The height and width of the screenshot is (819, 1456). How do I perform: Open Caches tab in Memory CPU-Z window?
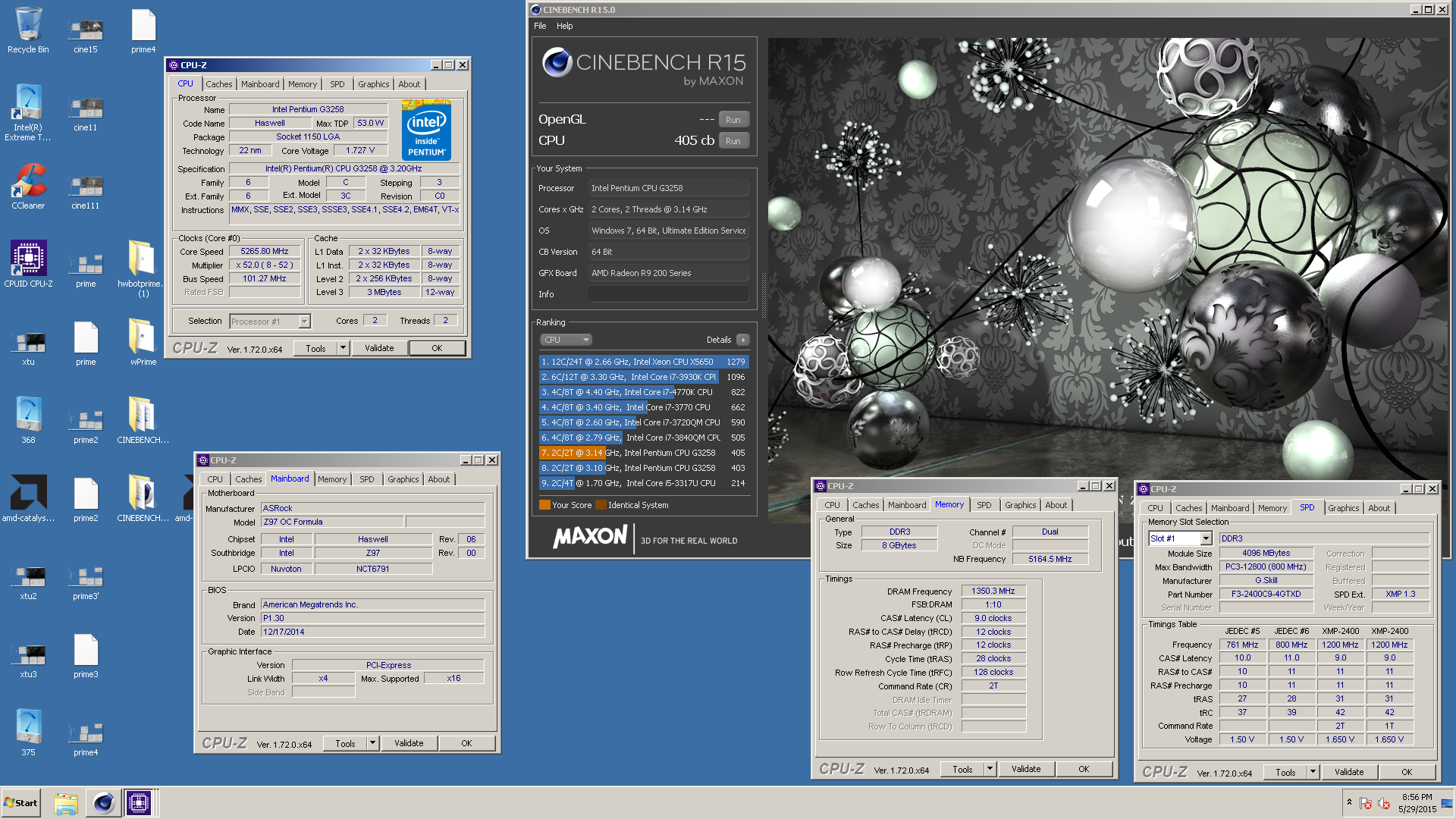pyautogui.click(x=866, y=505)
